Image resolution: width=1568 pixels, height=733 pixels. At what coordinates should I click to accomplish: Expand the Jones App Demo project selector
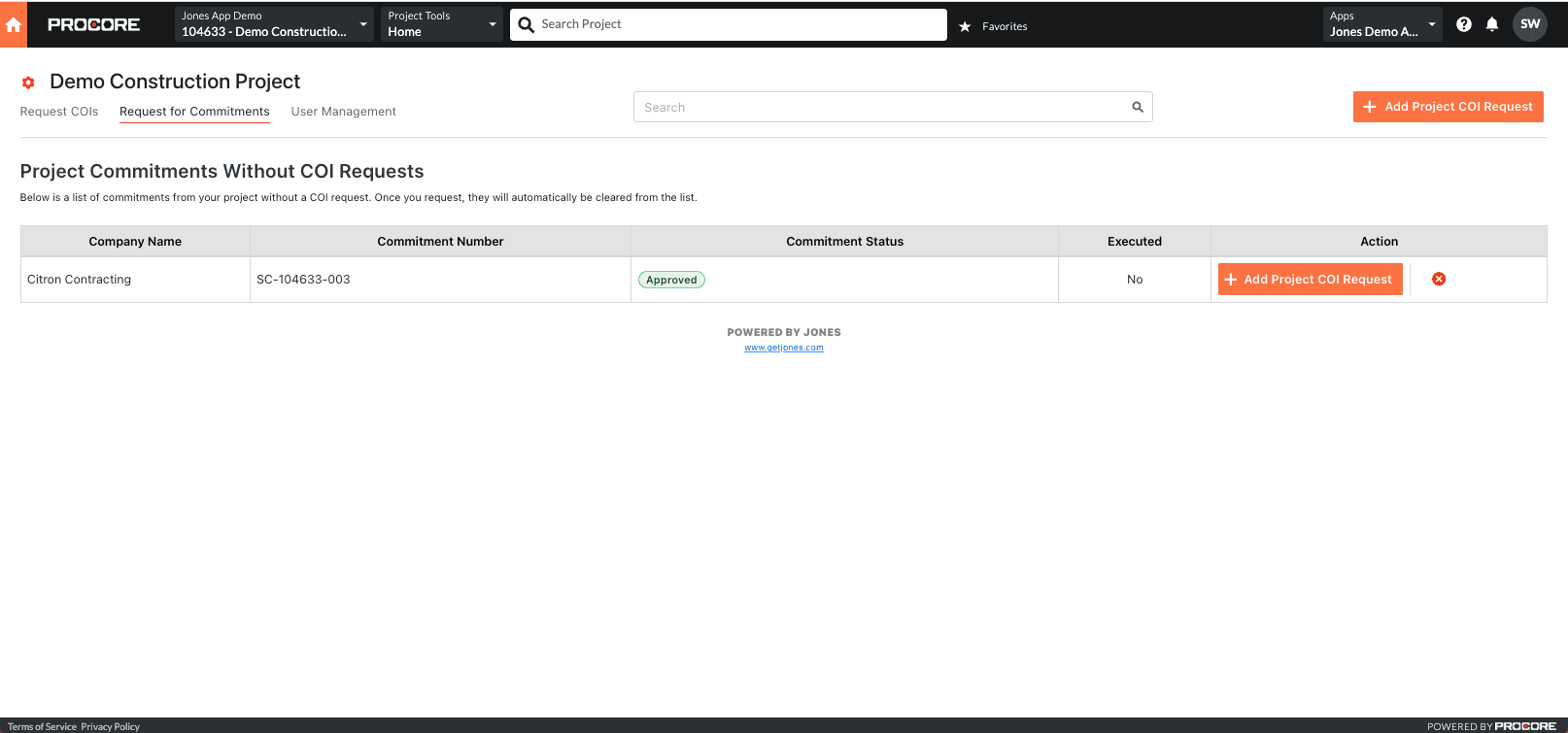point(273,24)
